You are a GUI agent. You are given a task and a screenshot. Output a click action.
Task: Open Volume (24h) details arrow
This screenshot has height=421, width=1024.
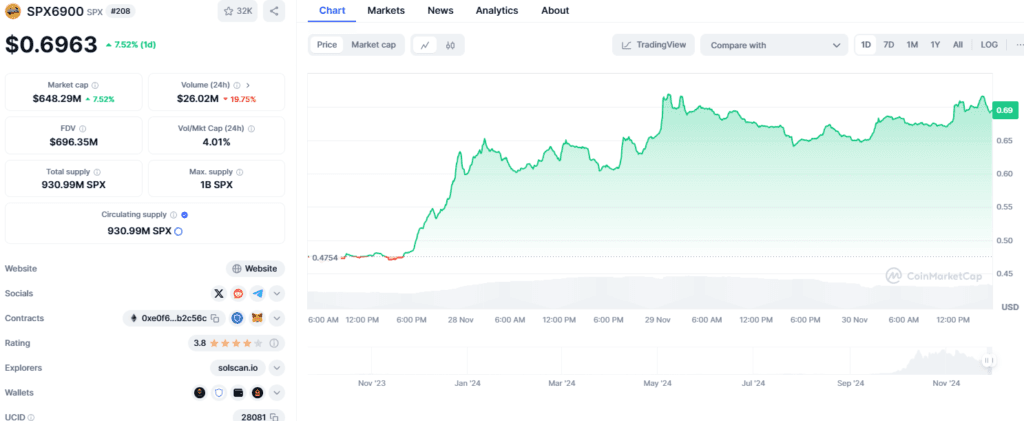pyautogui.click(x=248, y=85)
